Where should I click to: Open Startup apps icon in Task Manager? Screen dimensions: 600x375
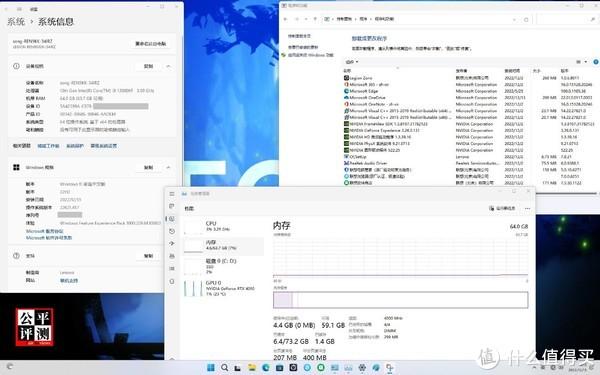tap(172, 243)
